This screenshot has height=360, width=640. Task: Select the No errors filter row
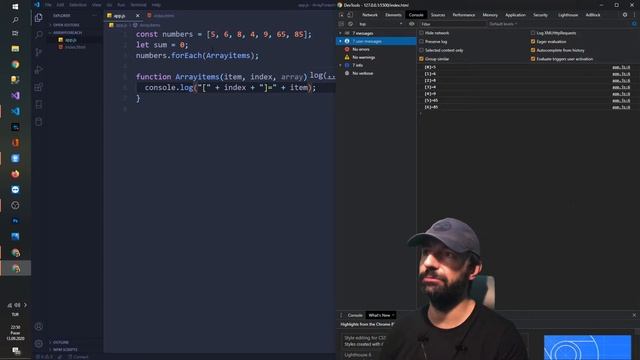click(x=376, y=49)
